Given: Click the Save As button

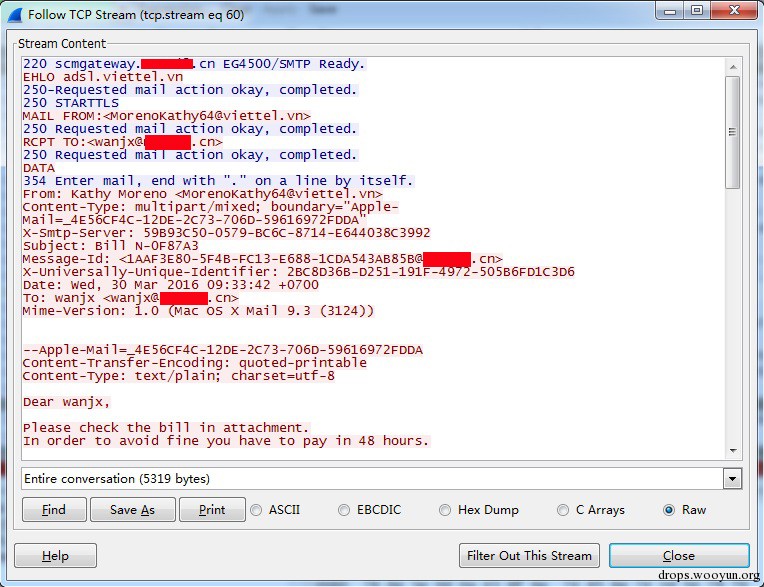Looking at the screenshot, I should pyautogui.click(x=132, y=510).
